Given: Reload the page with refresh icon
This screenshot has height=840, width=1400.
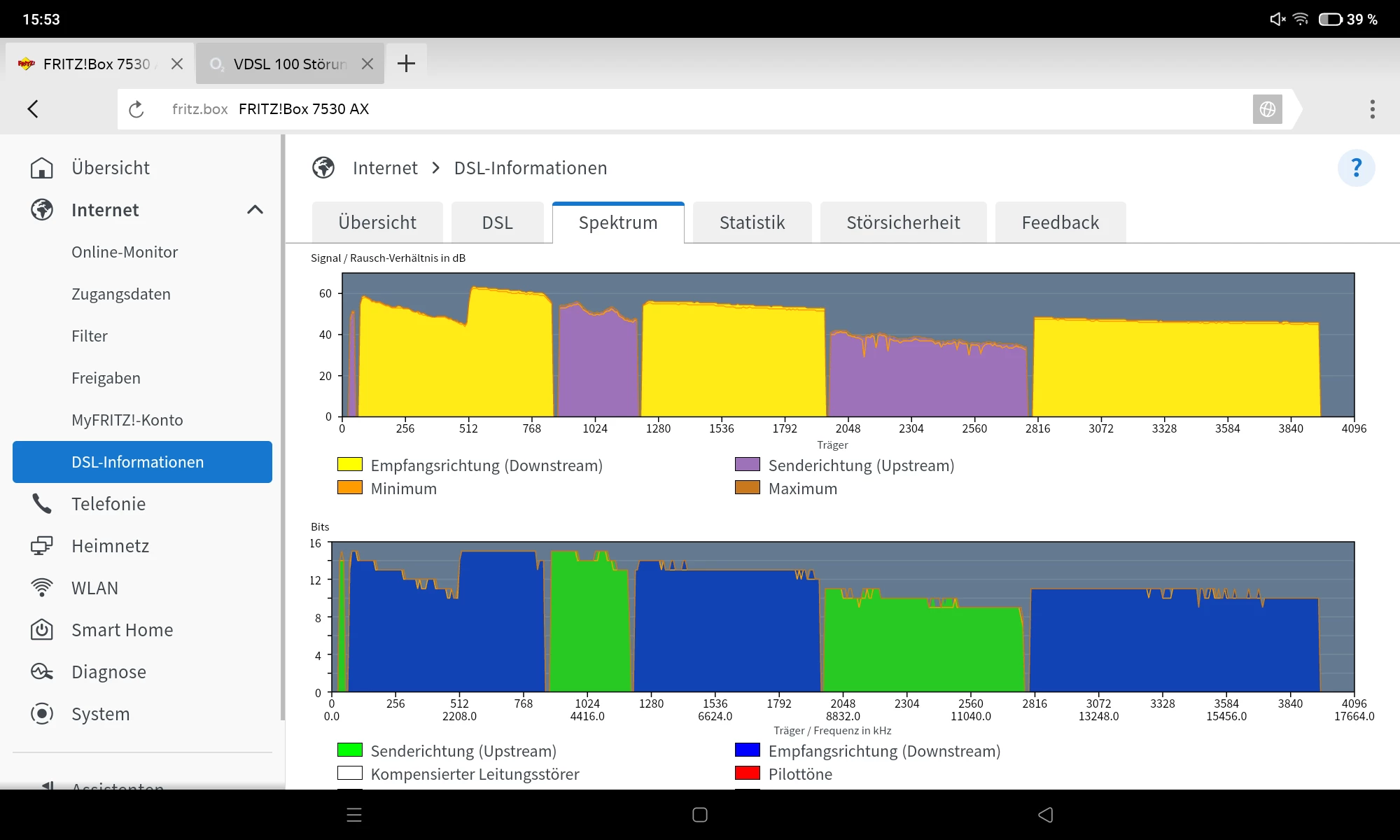Looking at the screenshot, I should [x=136, y=109].
